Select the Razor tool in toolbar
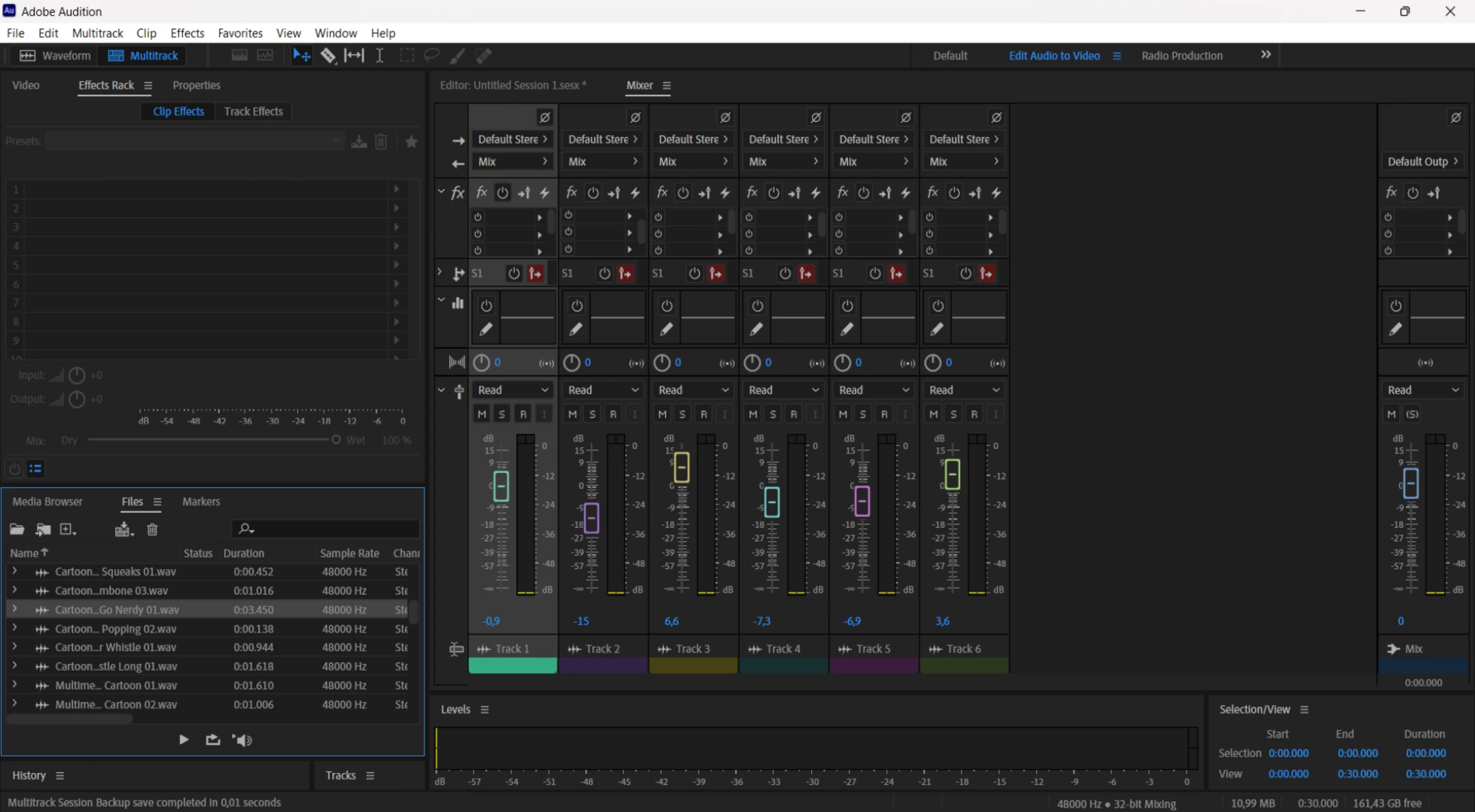The image size is (1475, 812). 328,55
